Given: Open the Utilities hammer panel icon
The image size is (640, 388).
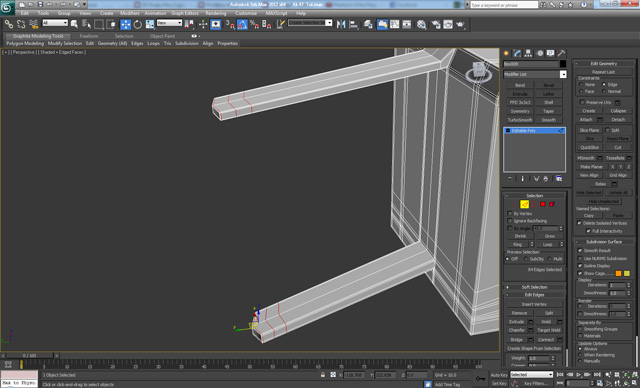Looking at the screenshot, I should pos(562,53).
